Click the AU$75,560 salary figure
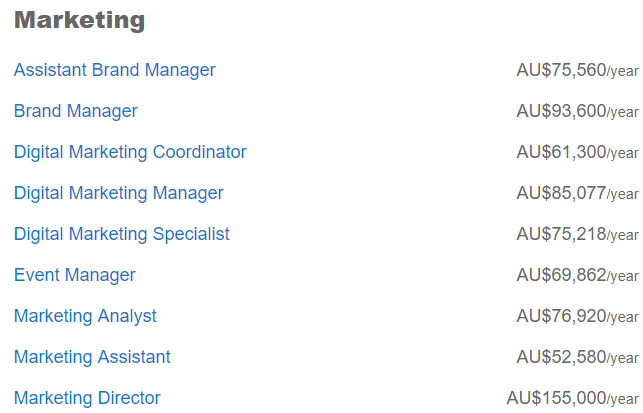 pos(561,70)
